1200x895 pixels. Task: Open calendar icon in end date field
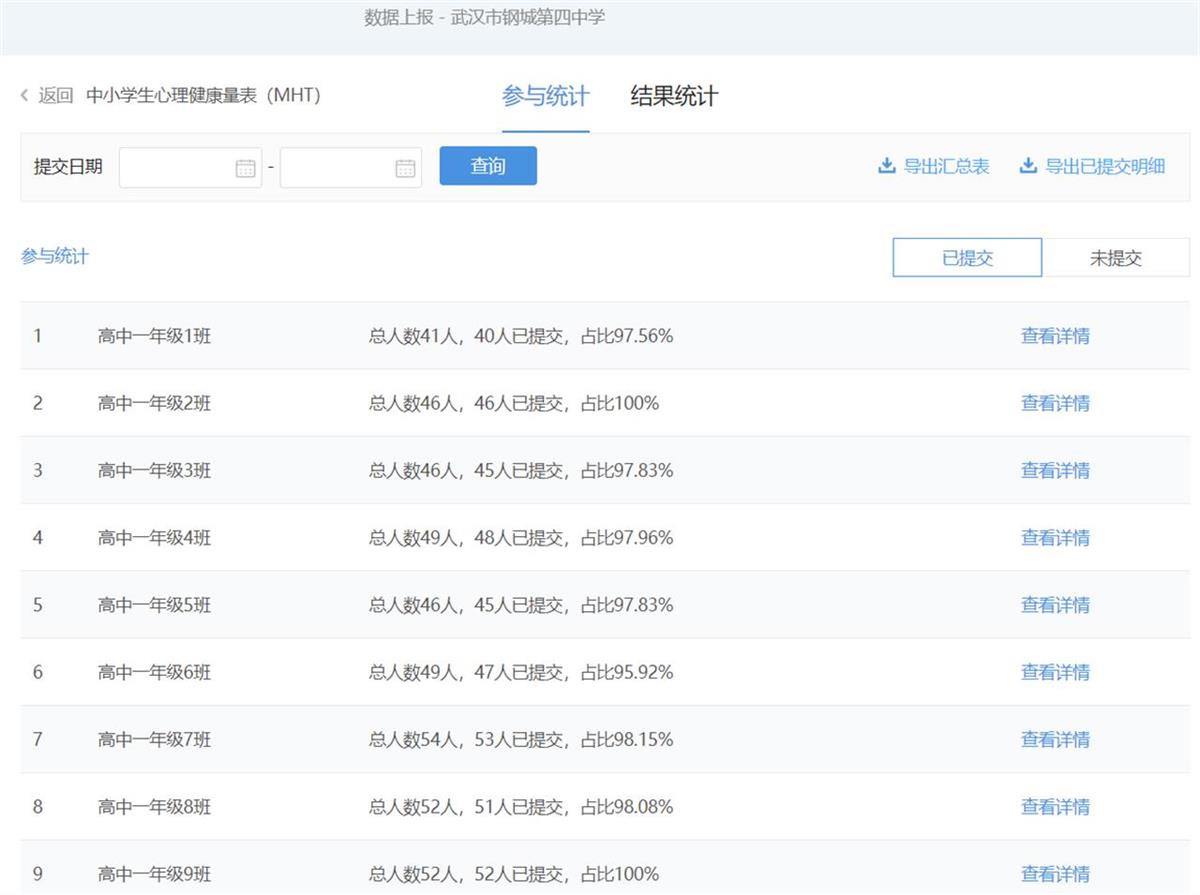(405, 168)
